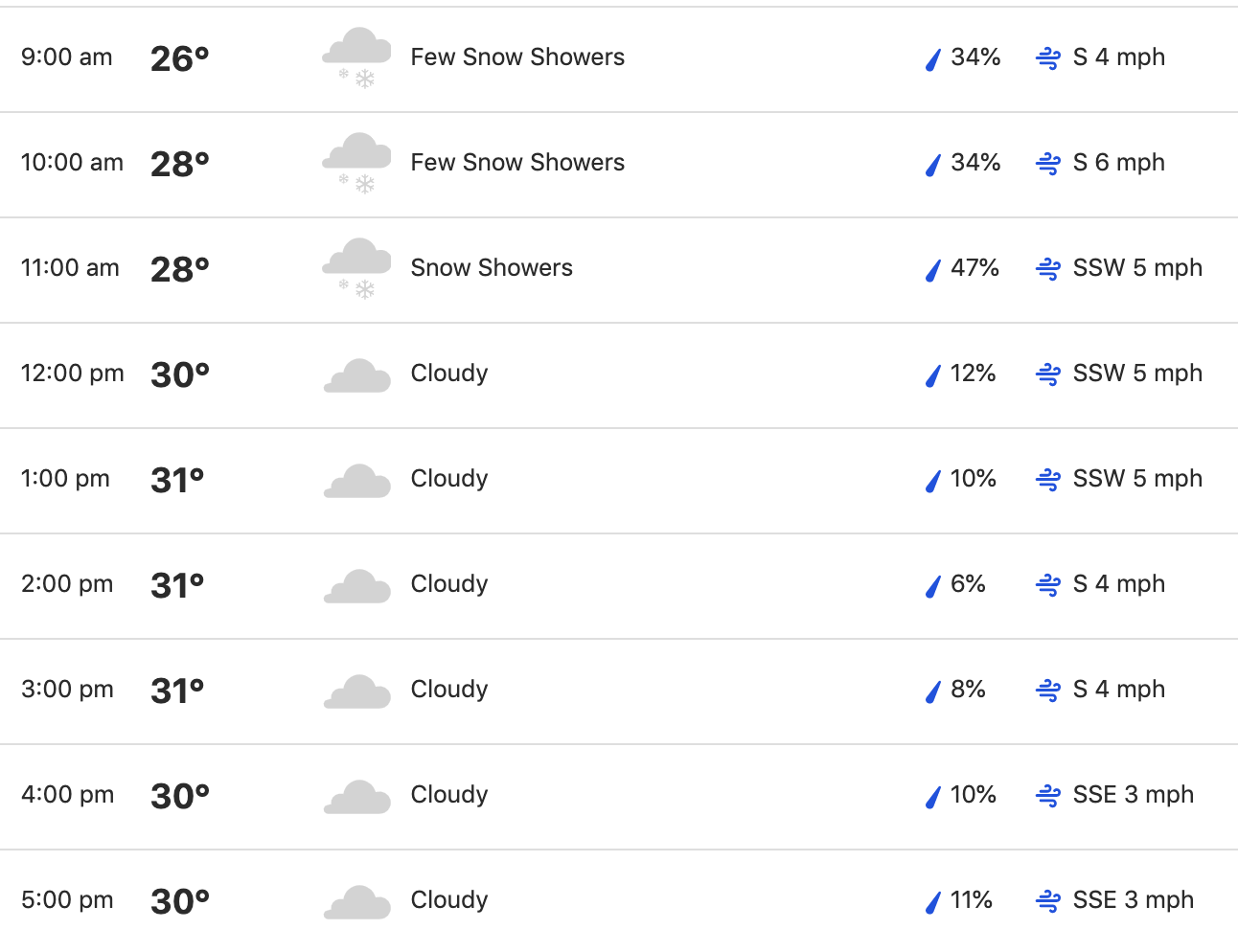The width and height of the screenshot is (1238, 952).
Task: Click the 26° temperature reading
Action: click(x=180, y=59)
